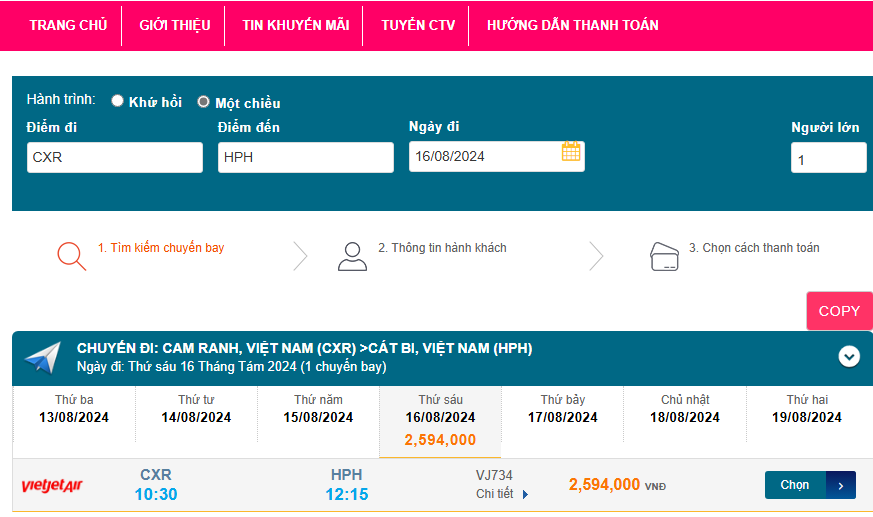Click the paper airplane trip icon
Screen dimensions: 873x517
click(x=43, y=357)
